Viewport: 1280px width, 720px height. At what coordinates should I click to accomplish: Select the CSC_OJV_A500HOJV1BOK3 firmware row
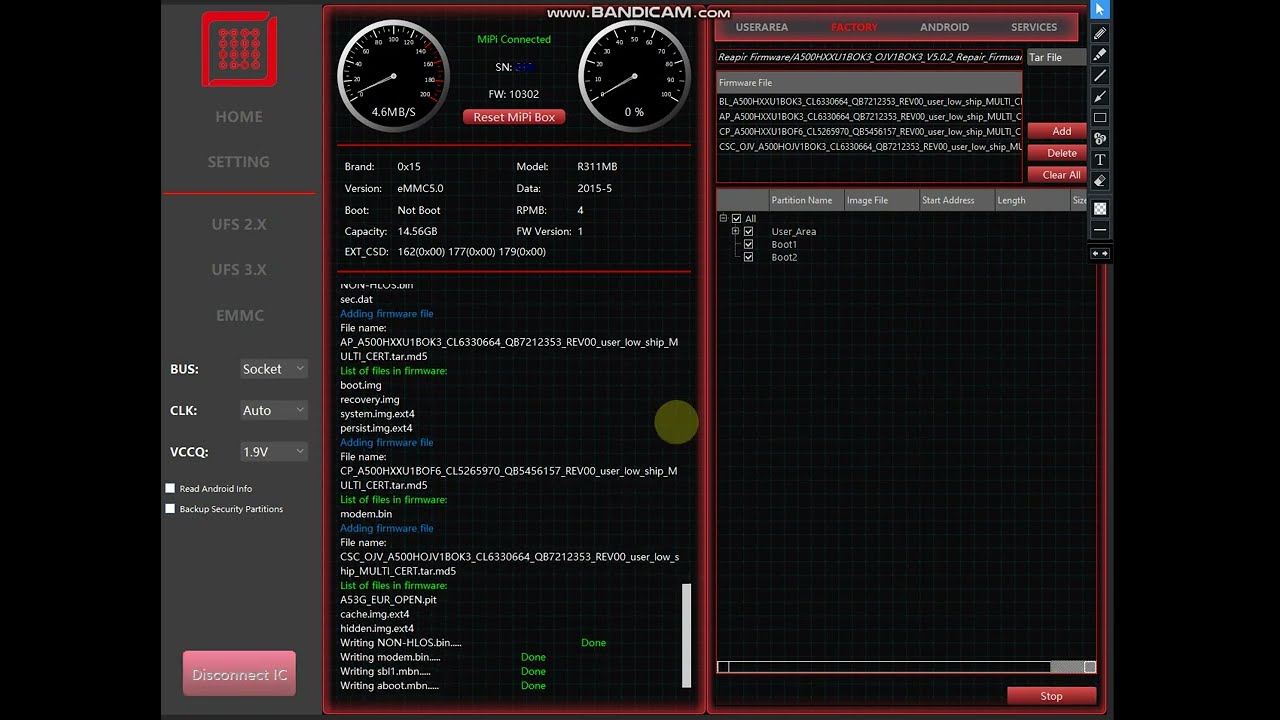coord(869,146)
